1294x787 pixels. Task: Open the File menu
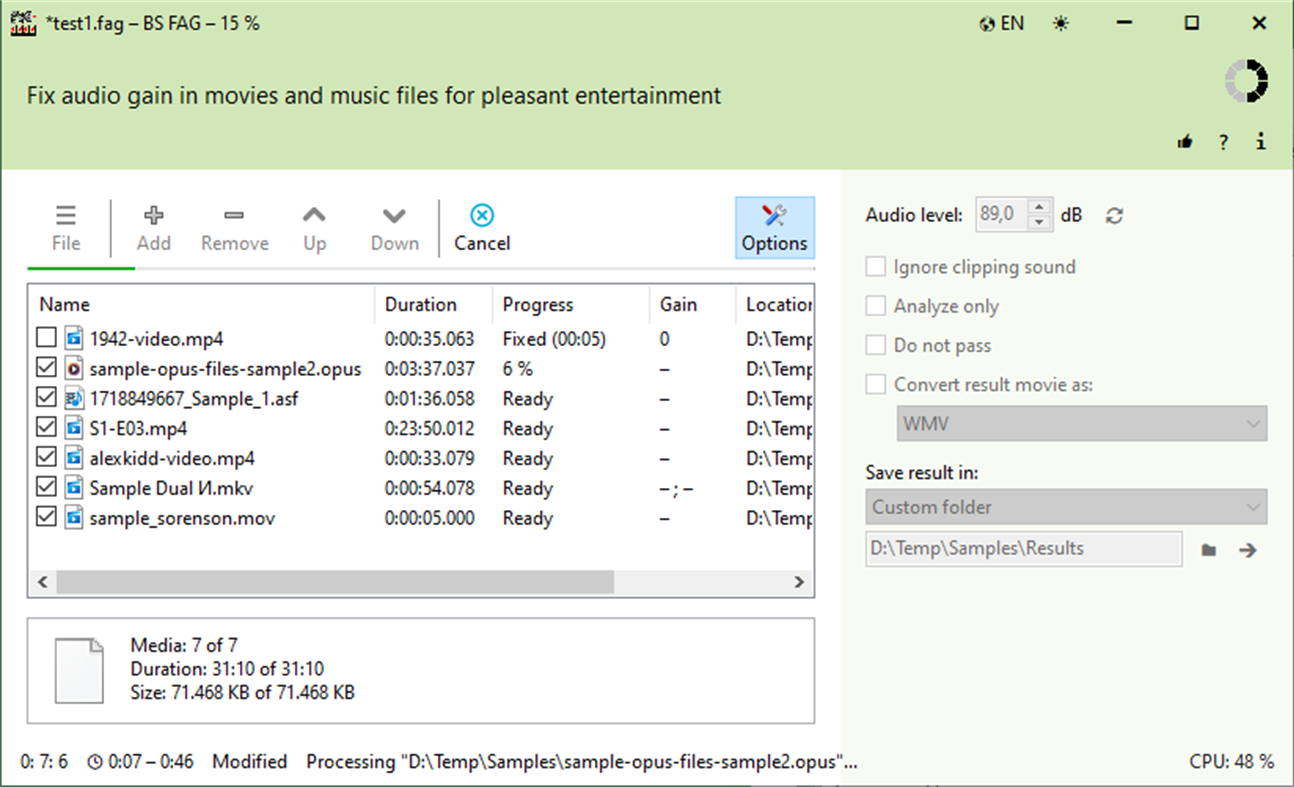click(x=65, y=225)
